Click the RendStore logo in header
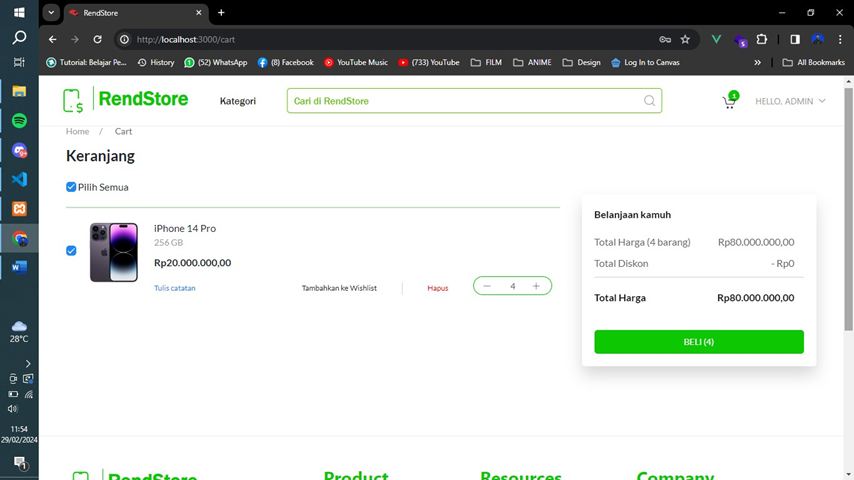 [x=125, y=100]
